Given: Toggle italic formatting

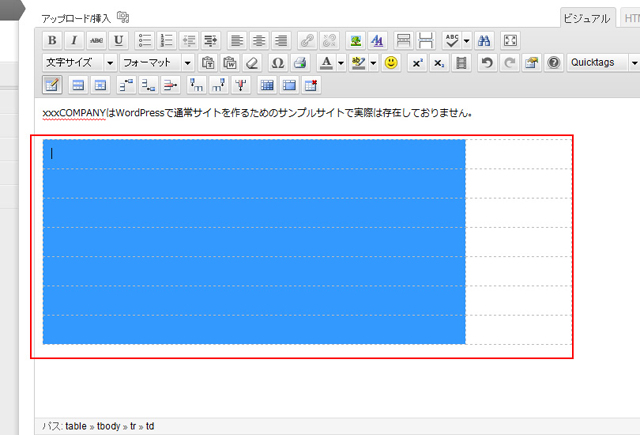Looking at the screenshot, I should point(74,40).
